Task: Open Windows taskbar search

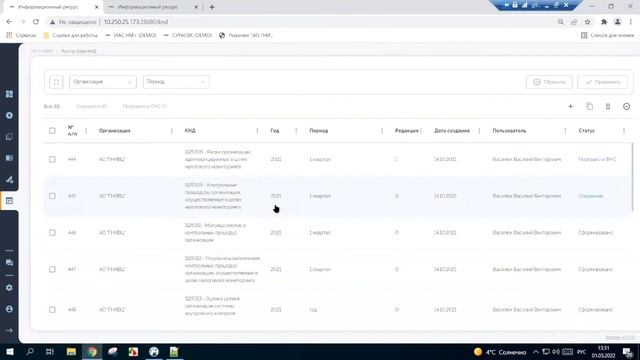Action: coord(30,351)
